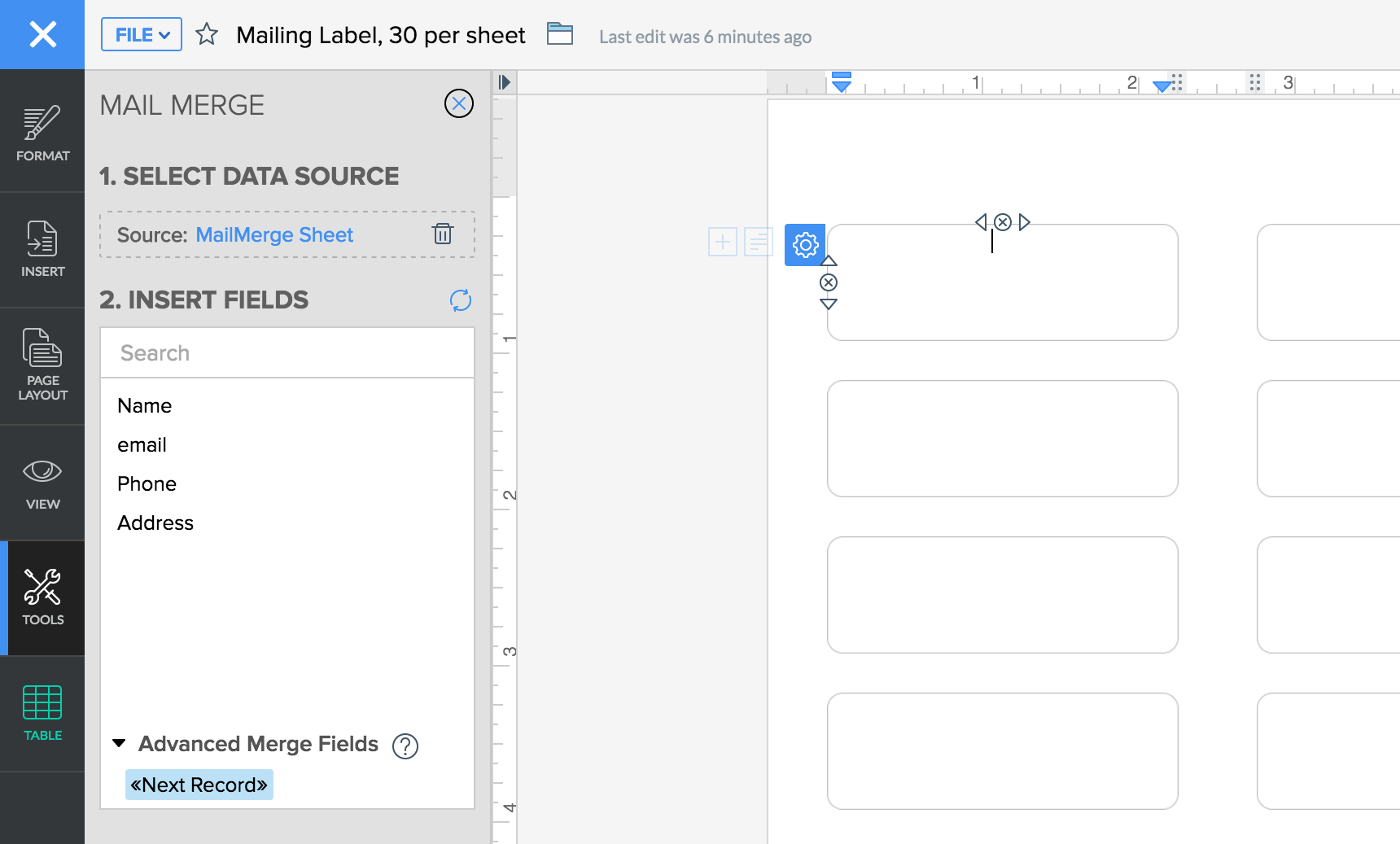Open the Format panel
The height and width of the screenshot is (844, 1400).
pos(42,133)
